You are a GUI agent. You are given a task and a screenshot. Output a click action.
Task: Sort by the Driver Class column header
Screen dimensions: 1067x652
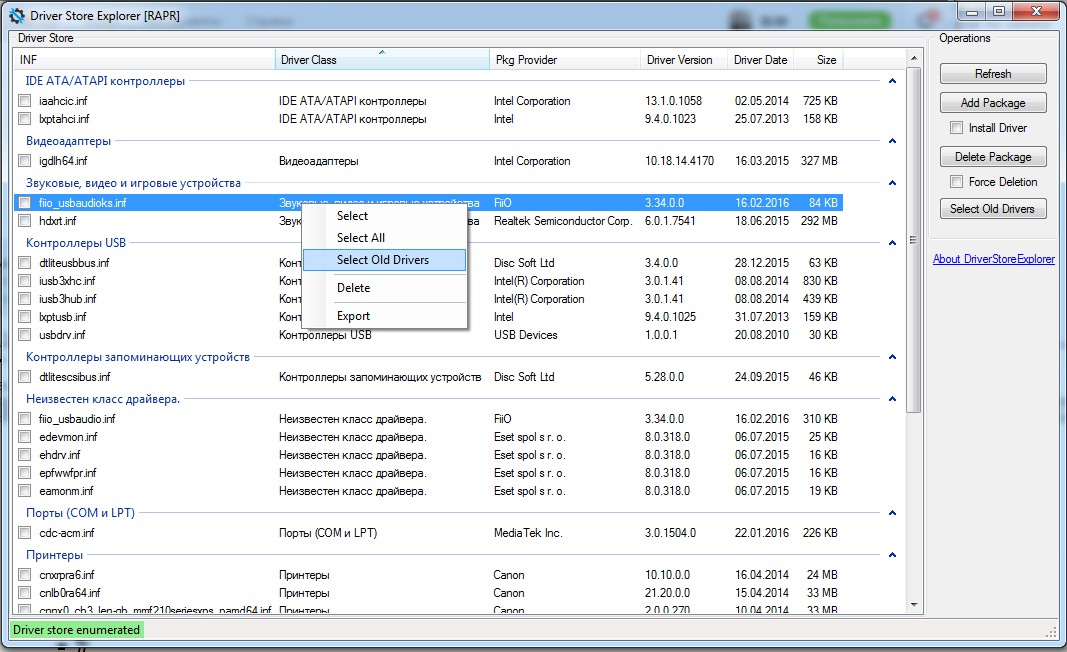click(382, 60)
